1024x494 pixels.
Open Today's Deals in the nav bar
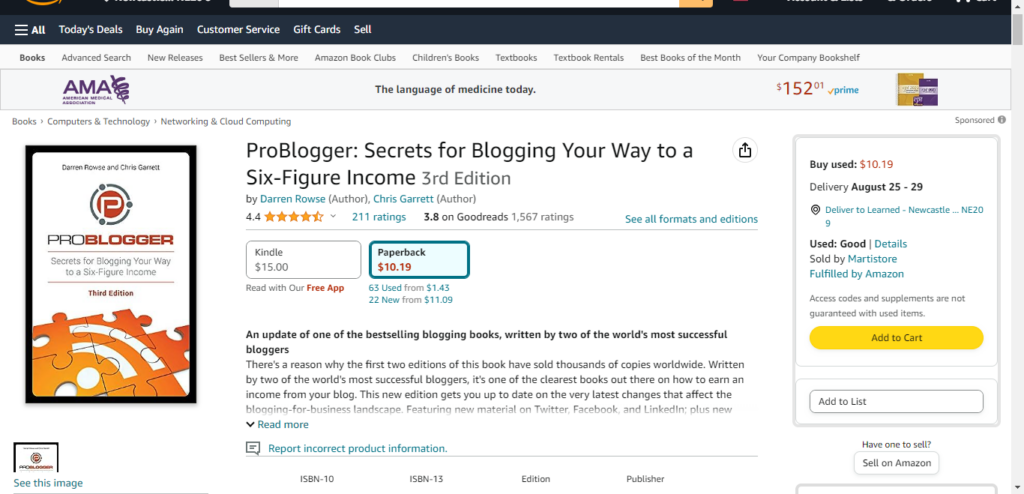(x=90, y=30)
